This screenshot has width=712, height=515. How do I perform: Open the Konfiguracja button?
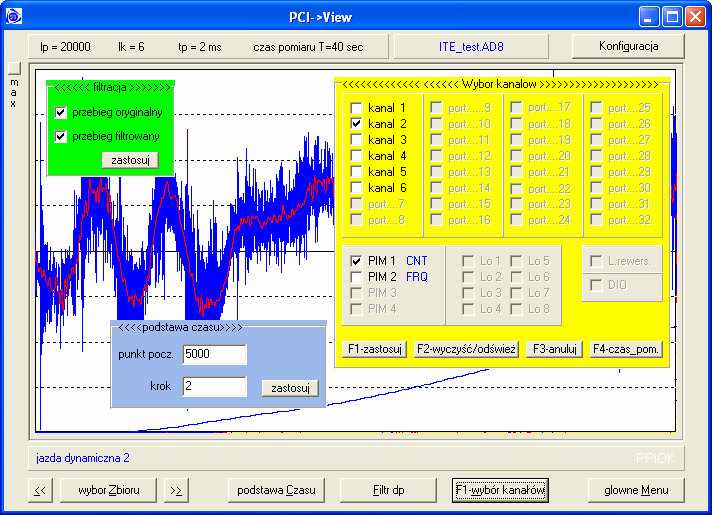(x=628, y=46)
